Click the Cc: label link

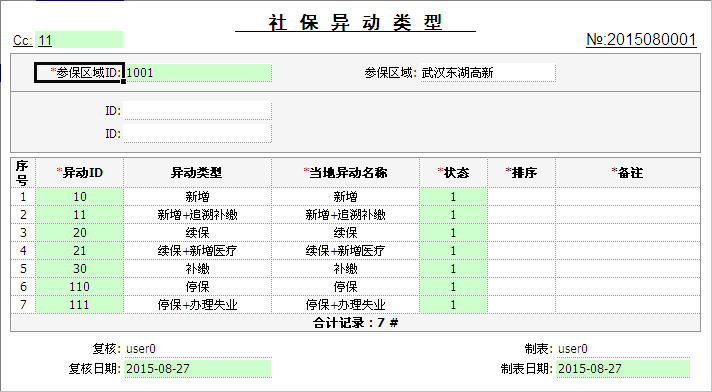coord(22,40)
